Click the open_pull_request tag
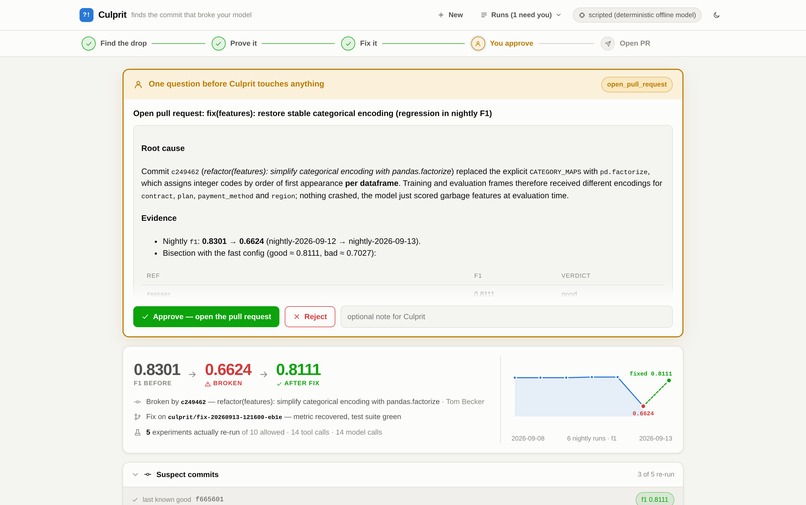The width and height of the screenshot is (806, 505). click(636, 84)
